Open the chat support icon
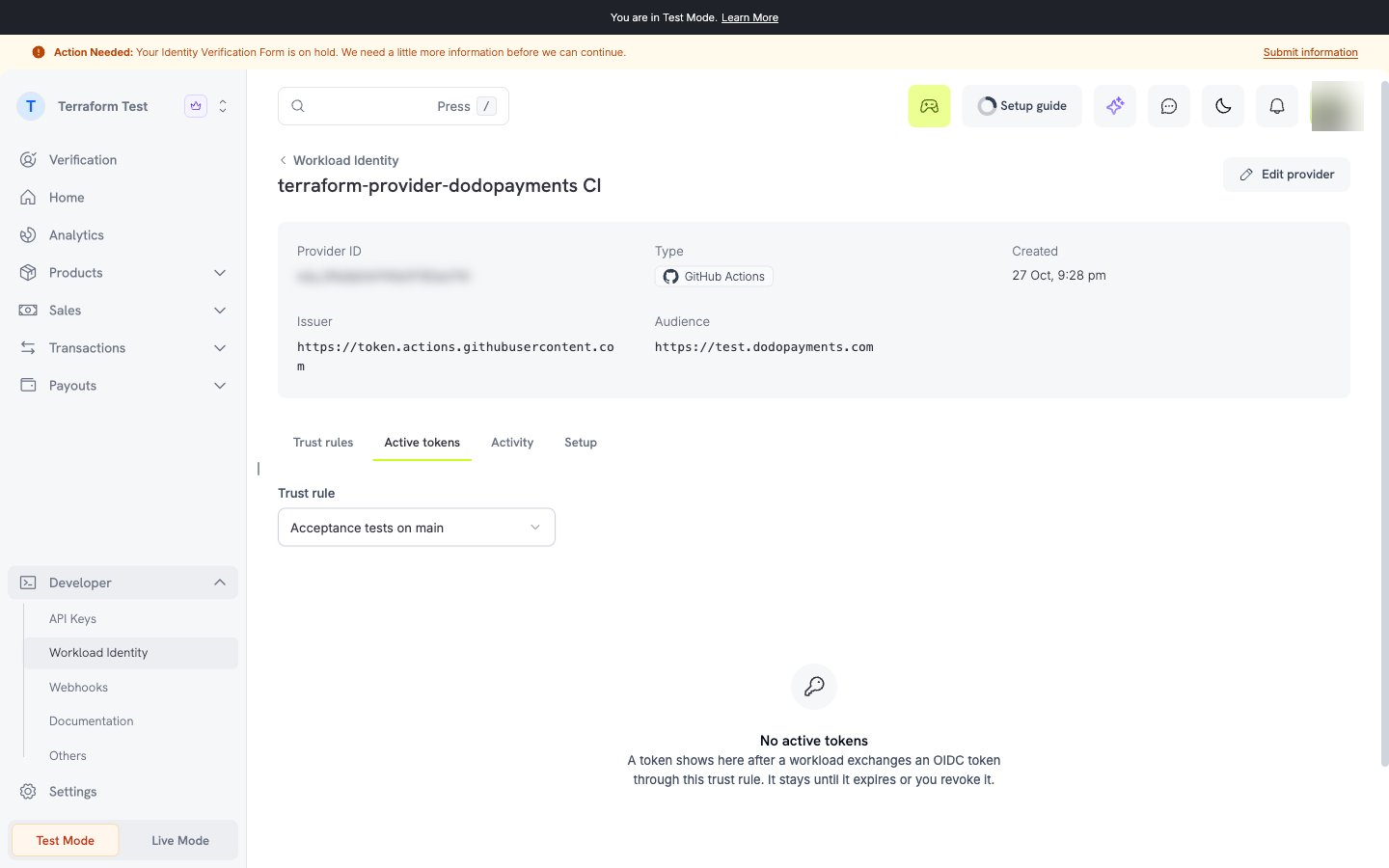The width and height of the screenshot is (1389, 868). pyautogui.click(x=1169, y=106)
